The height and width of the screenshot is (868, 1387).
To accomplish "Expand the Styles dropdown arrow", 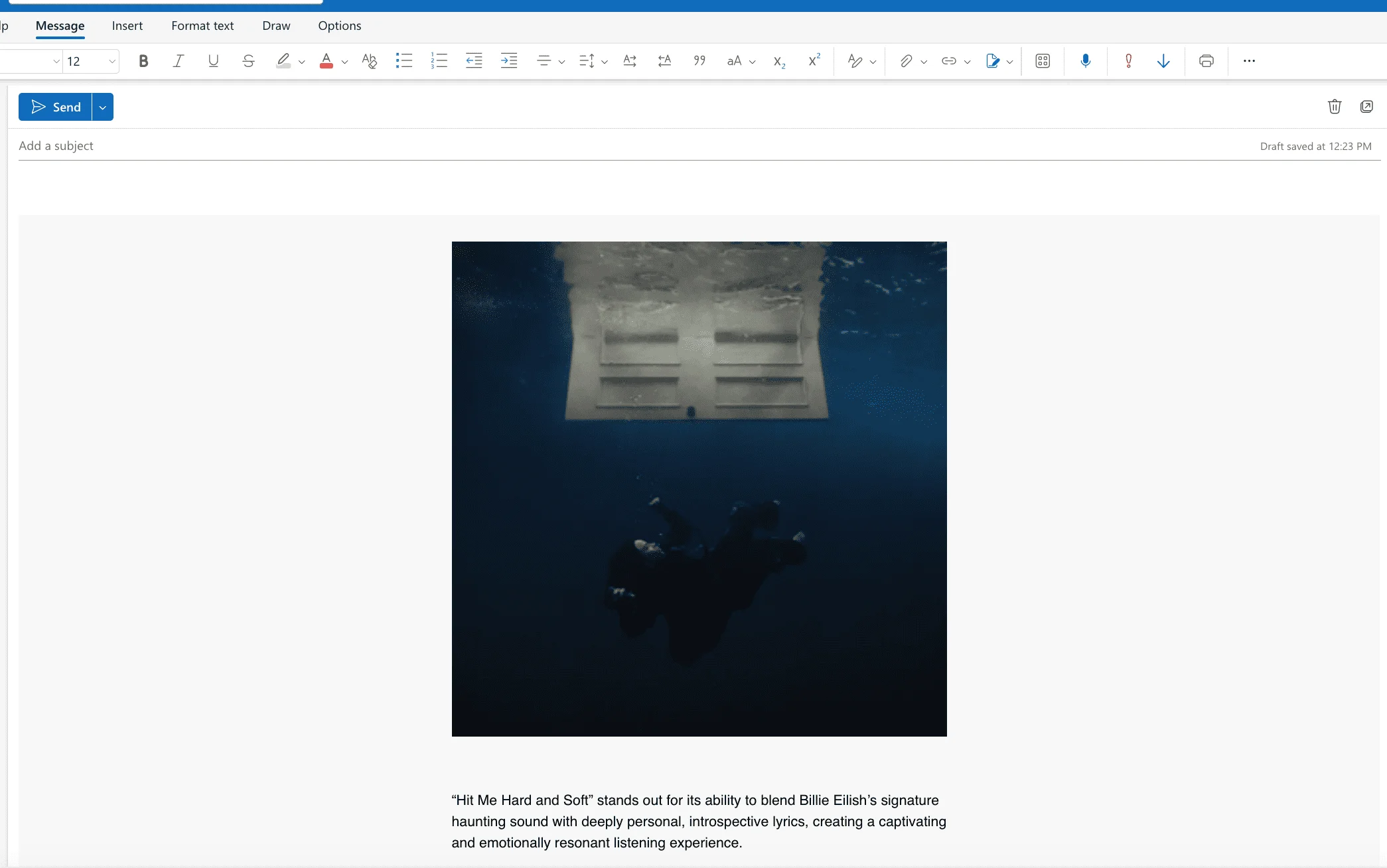I will click(x=873, y=62).
